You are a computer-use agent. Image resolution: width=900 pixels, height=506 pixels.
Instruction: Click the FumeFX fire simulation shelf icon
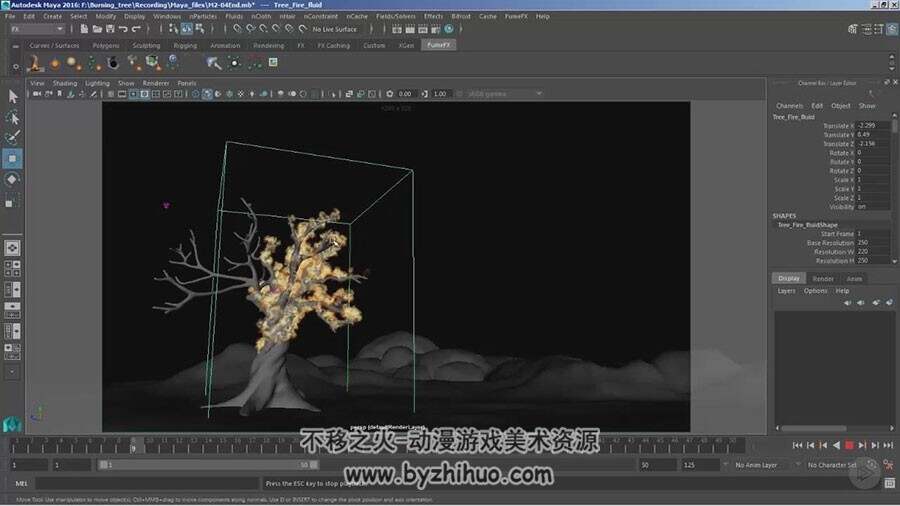35,63
